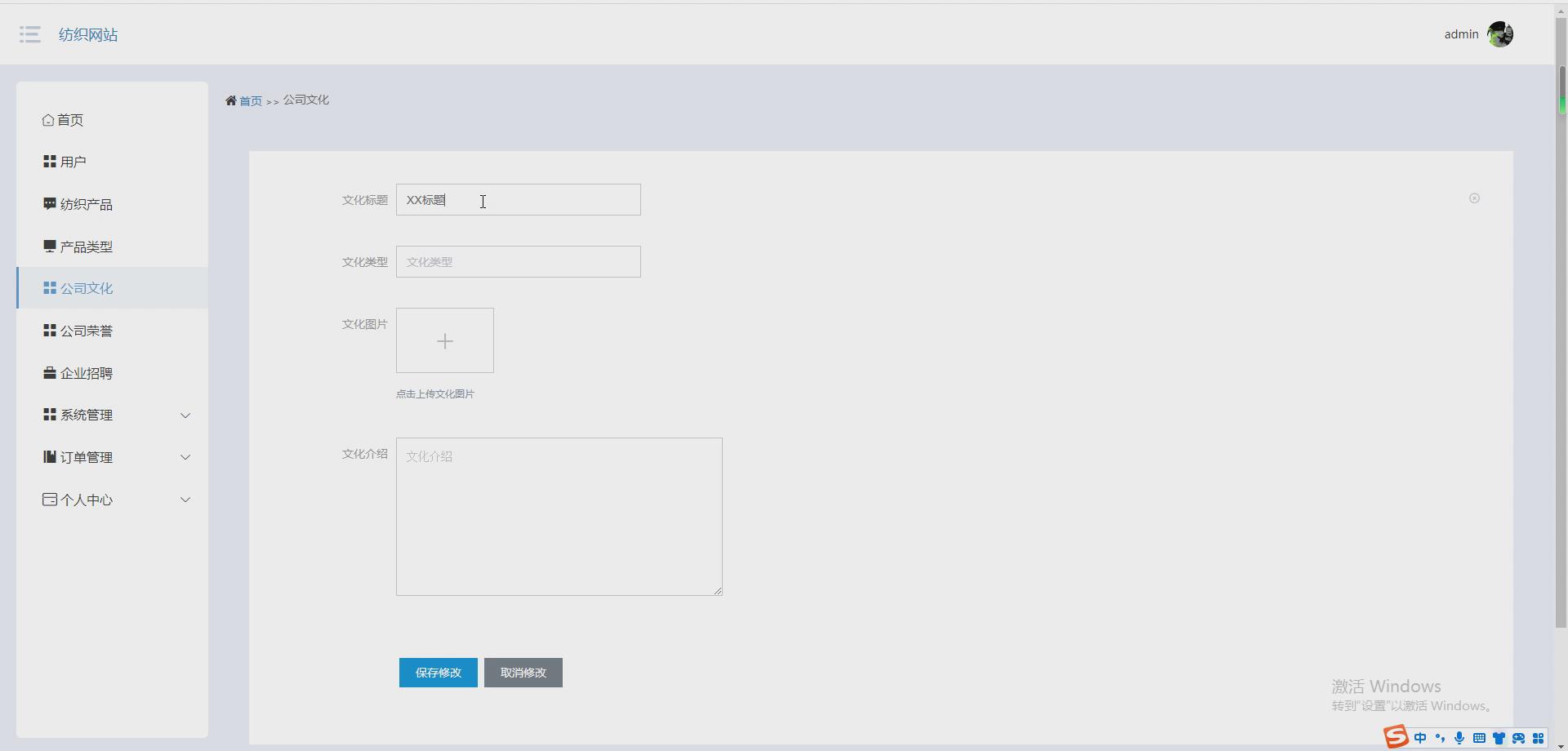This screenshot has width=1568, height=751.
Task: Open Sogou skin shirt icon
Action: pos(1499,738)
